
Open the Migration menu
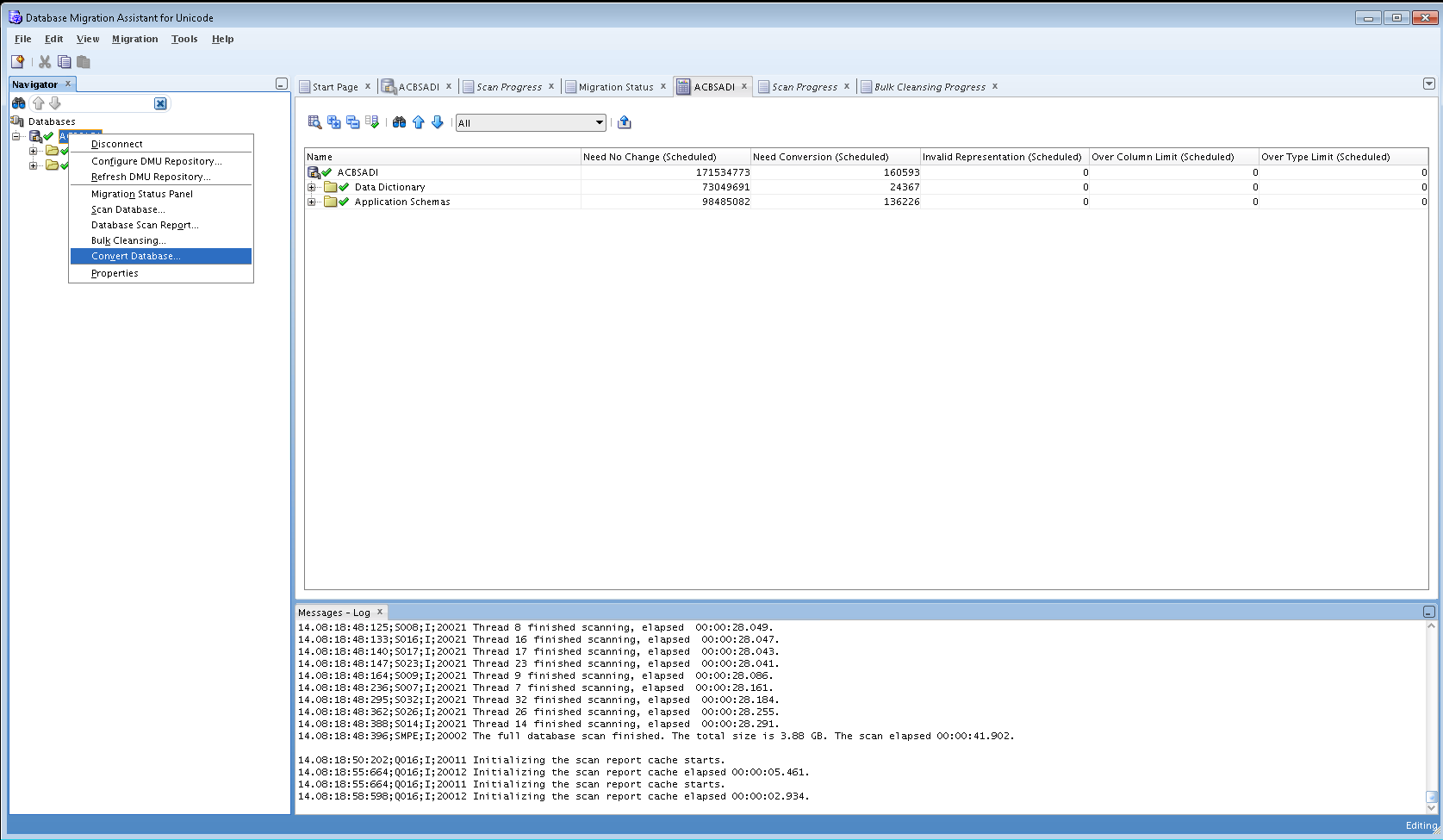(x=134, y=39)
